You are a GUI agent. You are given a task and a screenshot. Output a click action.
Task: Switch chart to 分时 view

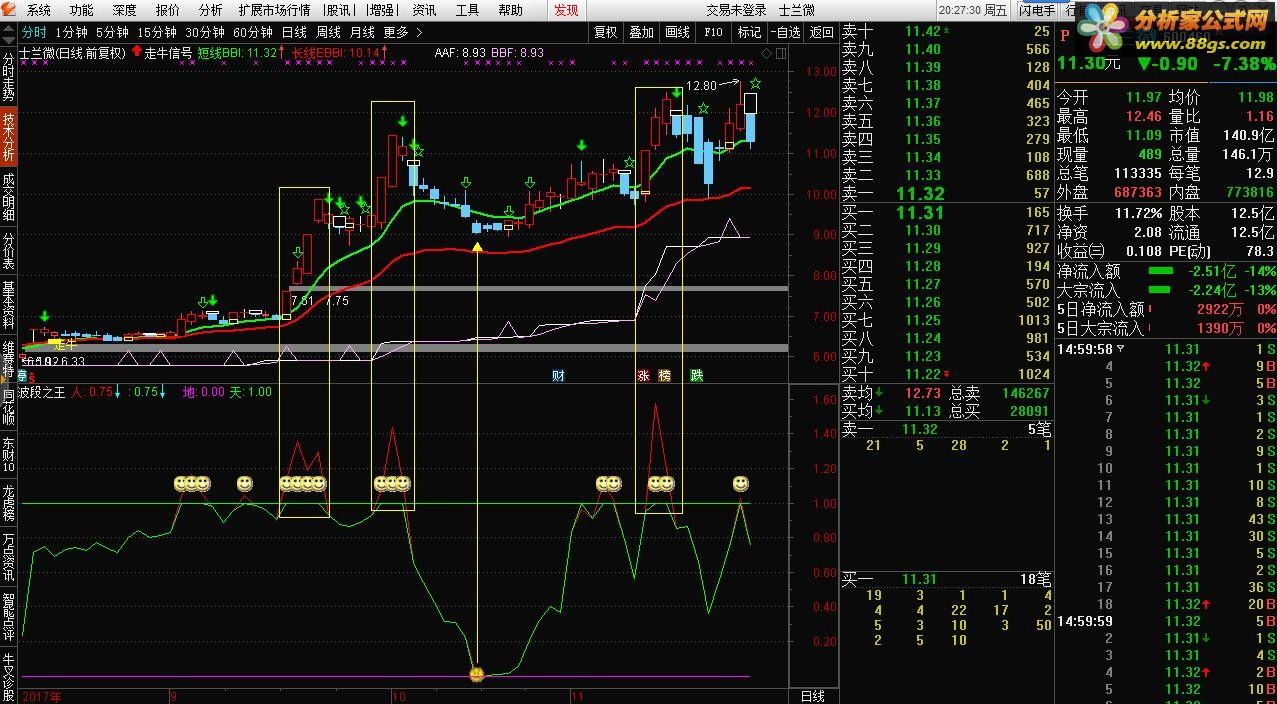tap(34, 32)
